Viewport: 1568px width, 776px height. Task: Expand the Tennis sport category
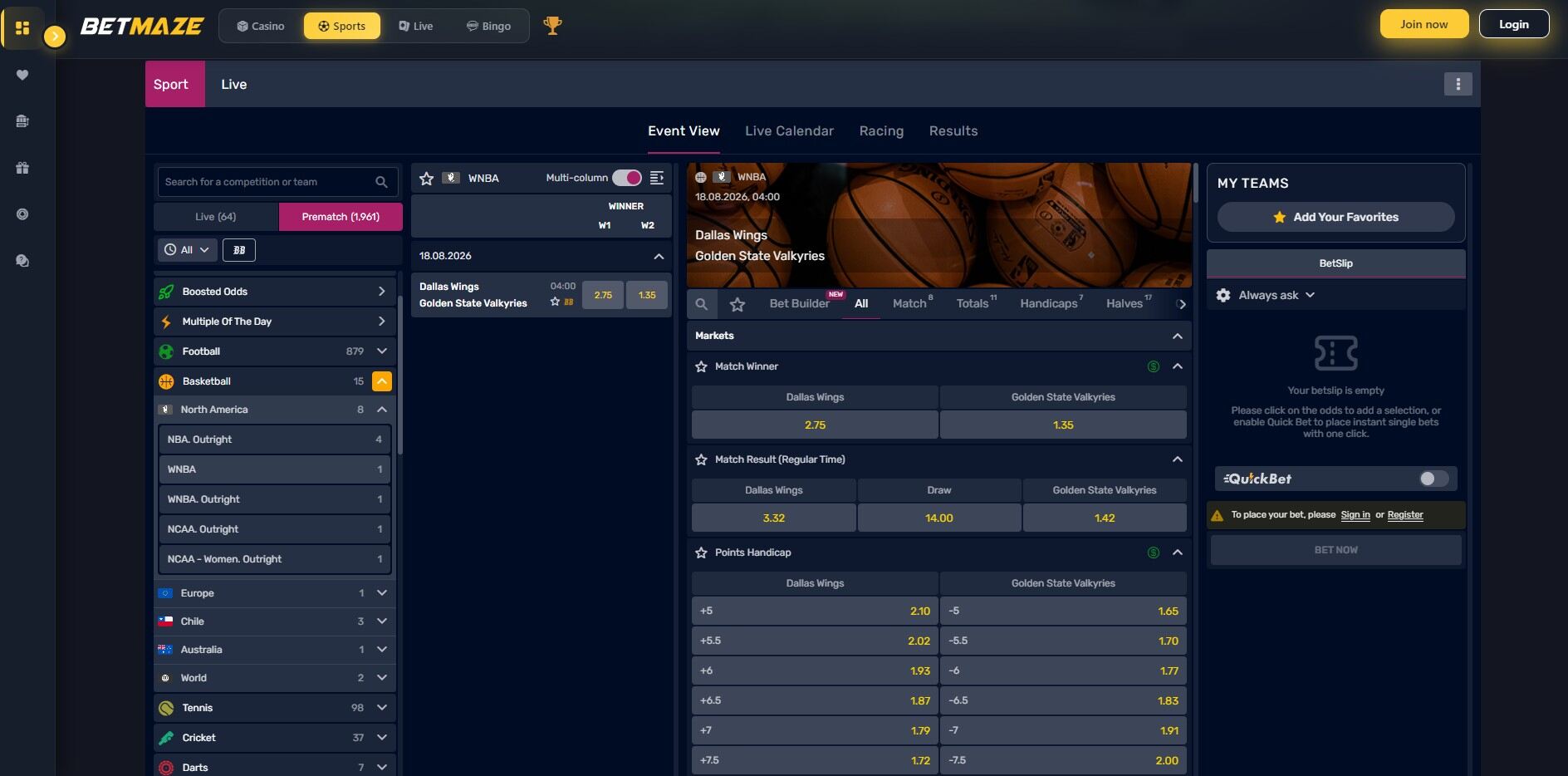click(382, 708)
